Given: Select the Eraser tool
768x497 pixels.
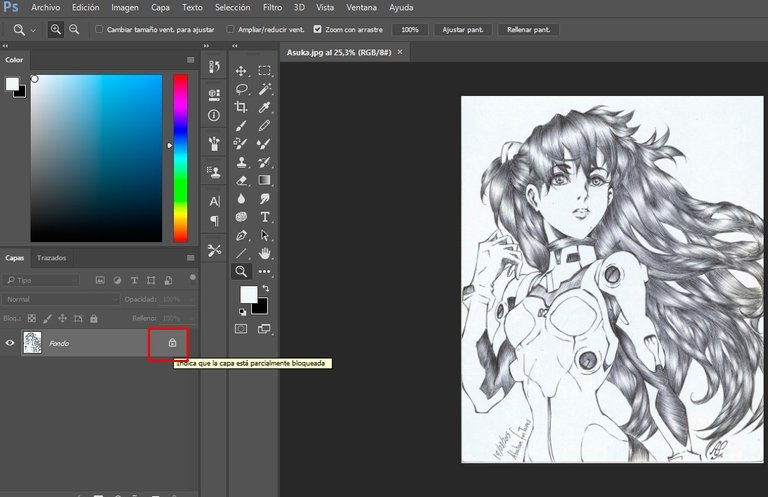Looking at the screenshot, I should (x=241, y=180).
